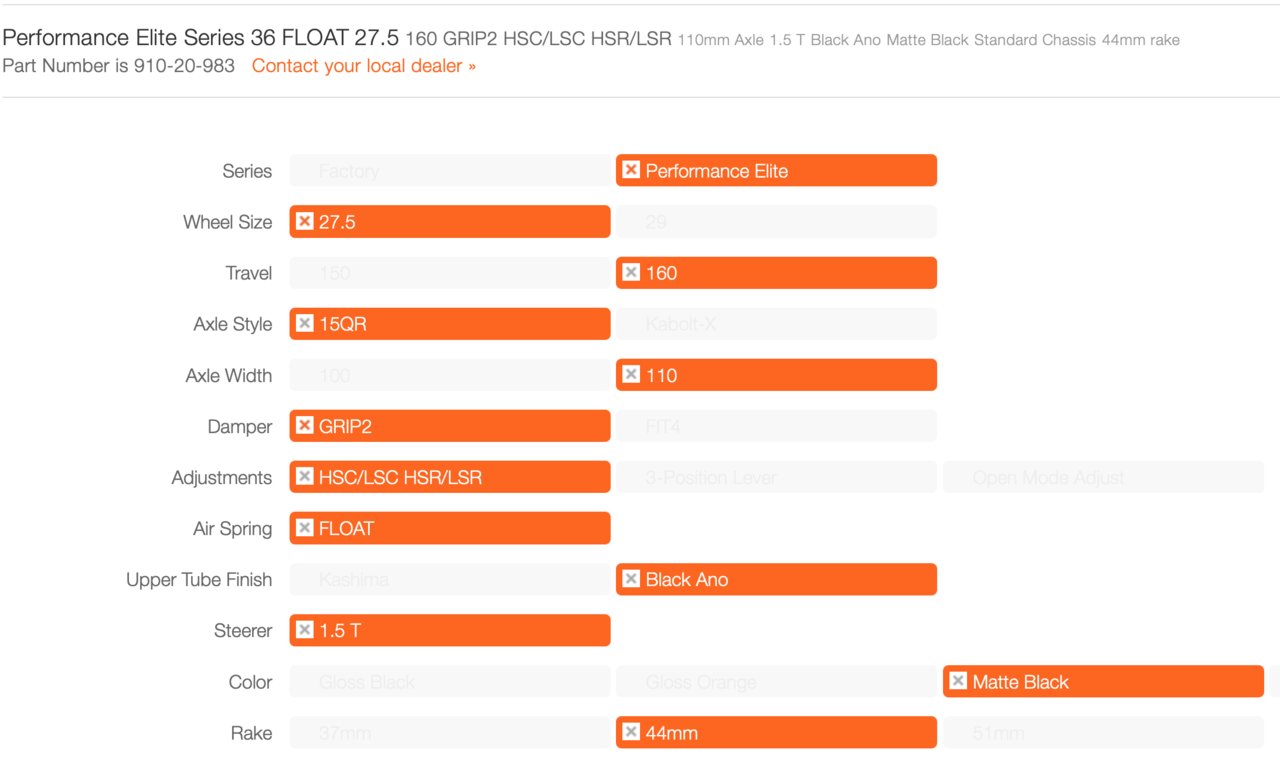Image resolution: width=1280 pixels, height=783 pixels.
Task: Remove the Performance Elite series filter X icon
Action: pyautogui.click(x=631, y=170)
